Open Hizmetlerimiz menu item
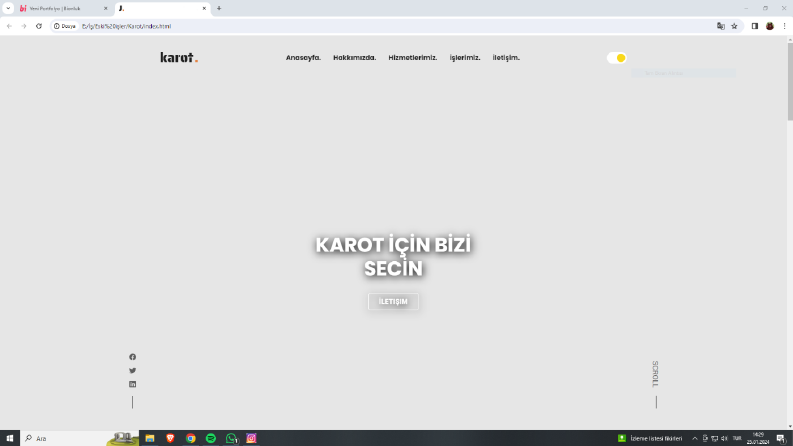Viewport: 793px width, 446px height. click(x=413, y=58)
